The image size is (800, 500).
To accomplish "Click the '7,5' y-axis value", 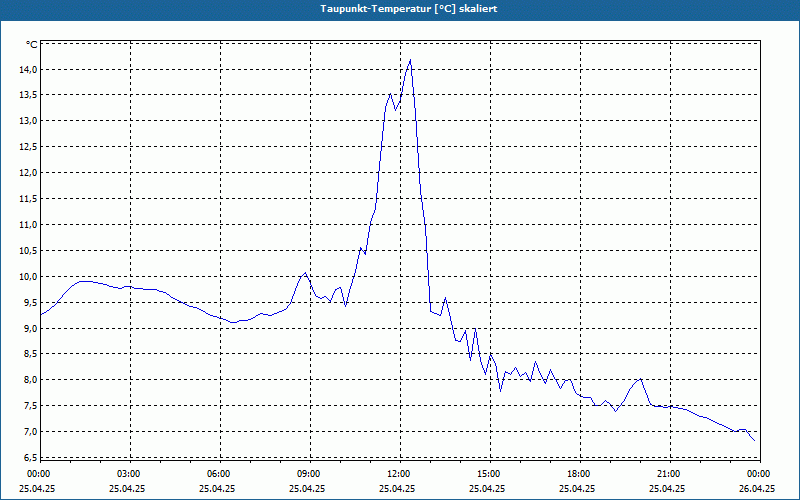I will tap(31, 406).
